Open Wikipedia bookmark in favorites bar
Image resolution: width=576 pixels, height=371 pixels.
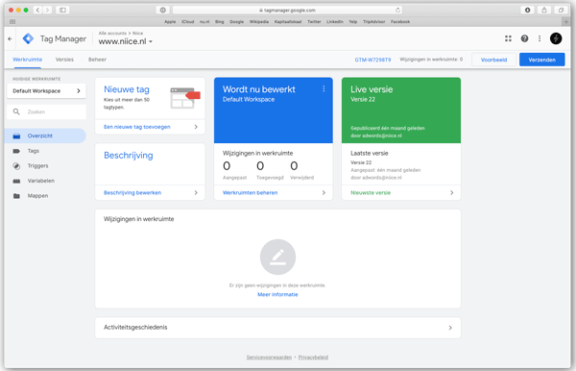coord(259,22)
